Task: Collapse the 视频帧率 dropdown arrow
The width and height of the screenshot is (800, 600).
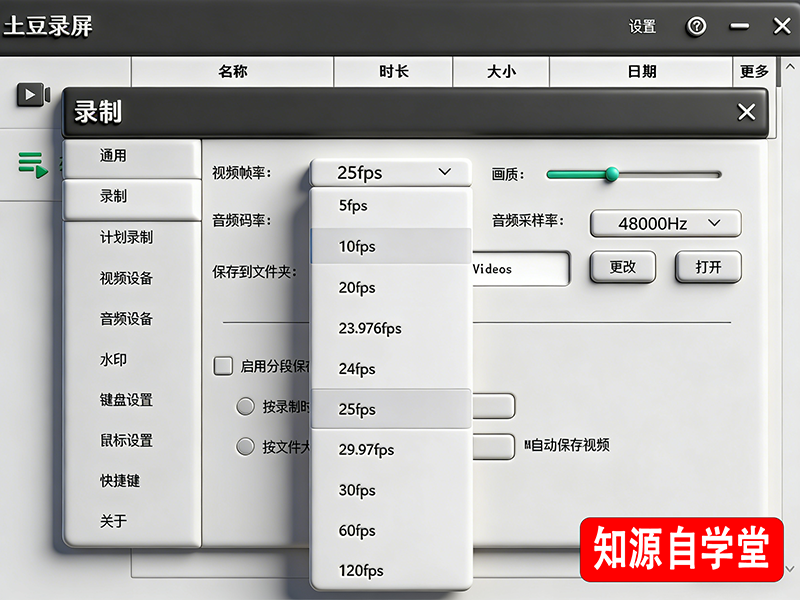Action: click(x=446, y=171)
